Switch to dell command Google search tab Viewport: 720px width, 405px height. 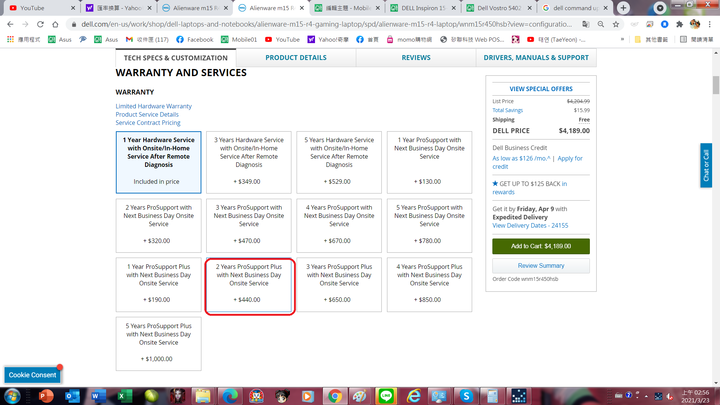click(575, 8)
